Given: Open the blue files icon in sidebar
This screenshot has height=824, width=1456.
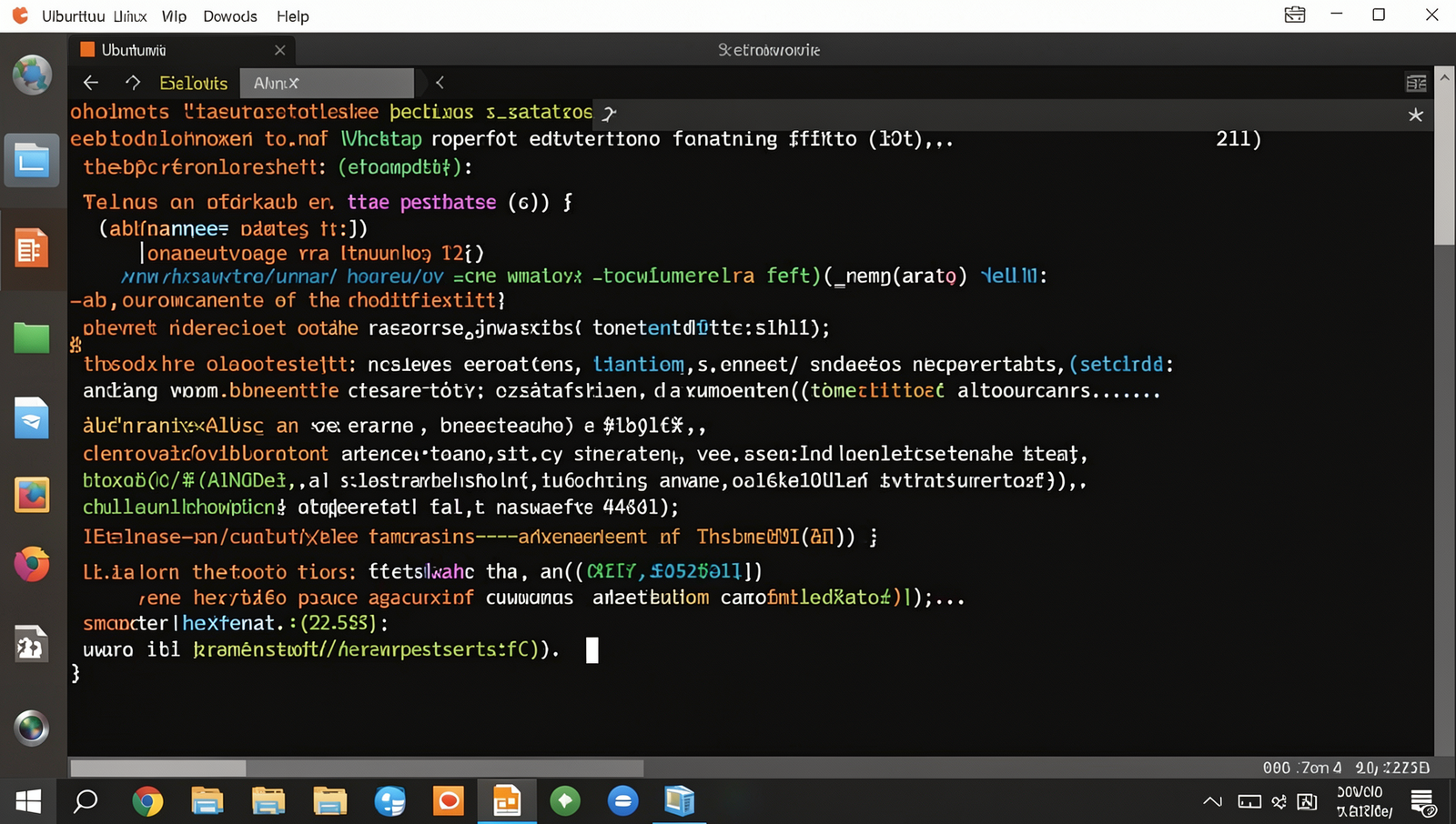Looking at the screenshot, I should (x=32, y=161).
